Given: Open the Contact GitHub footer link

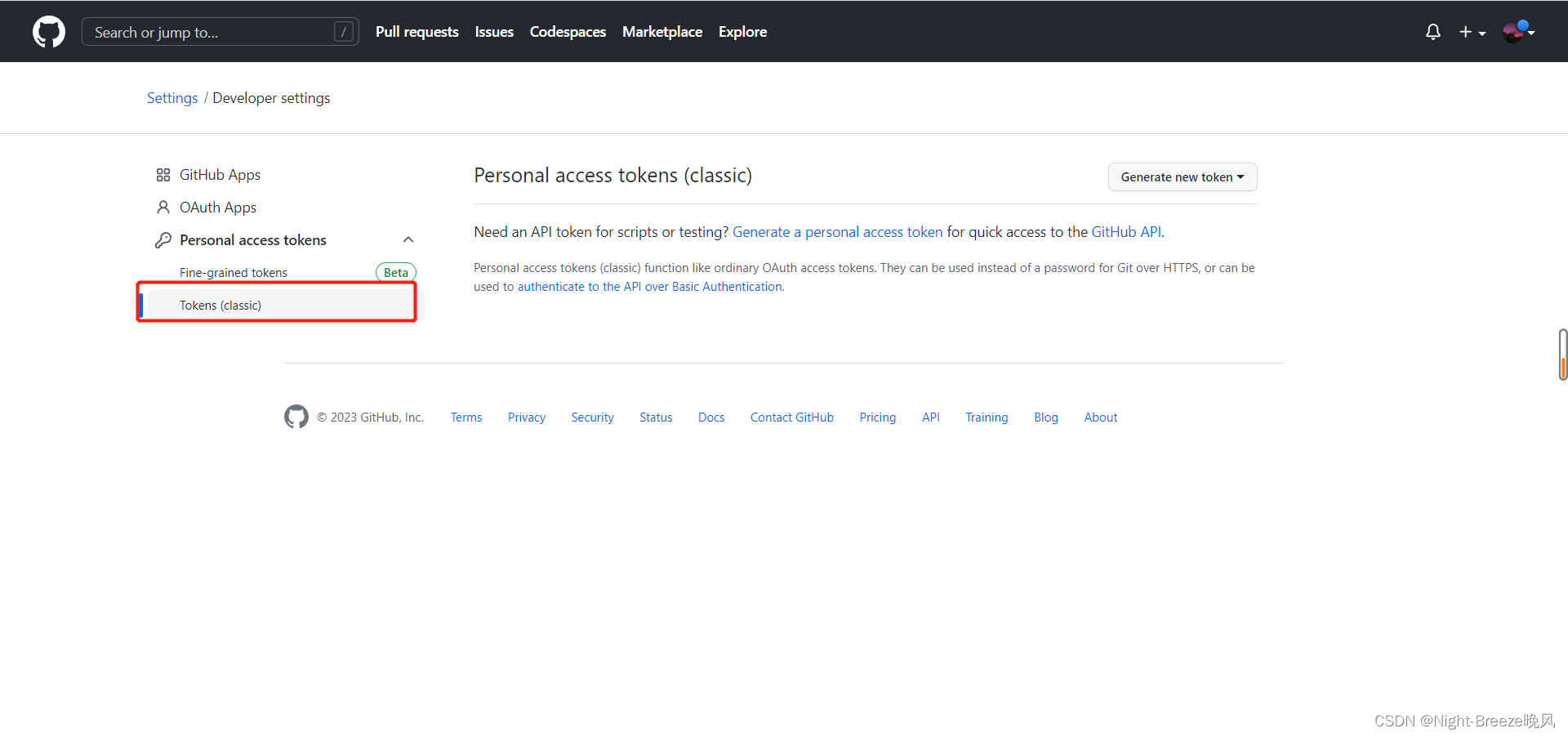Looking at the screenshot, I should 792,418.
